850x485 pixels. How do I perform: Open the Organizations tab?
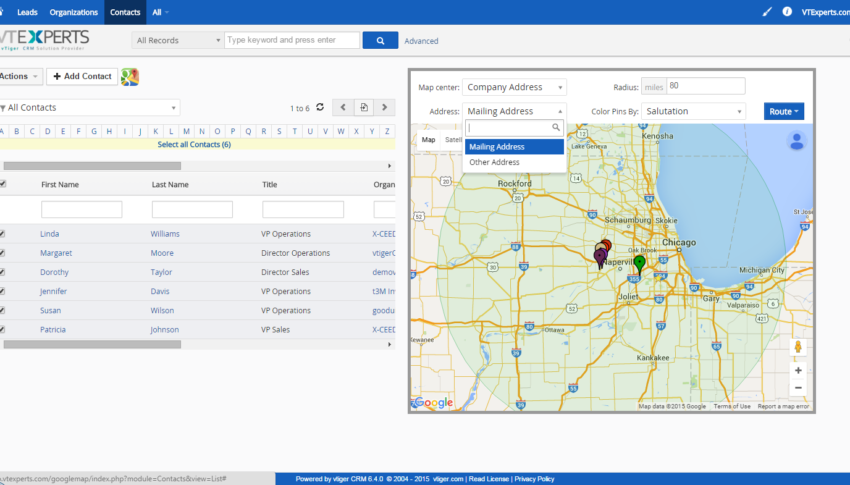tap(74, 12)
